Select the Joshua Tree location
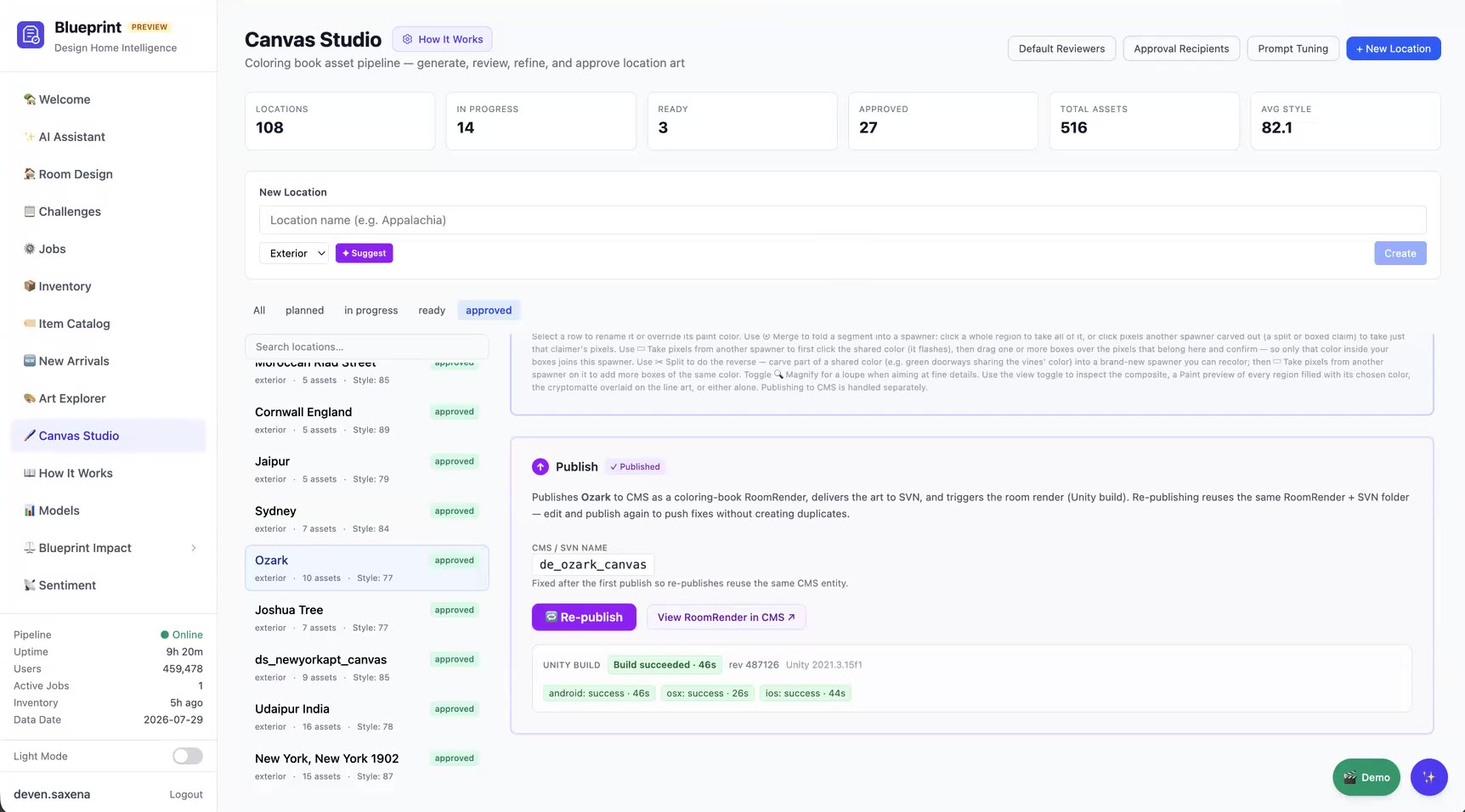The width and height of the screenshot is (1465, 812). pyautogui.click(x=367, y=617)
